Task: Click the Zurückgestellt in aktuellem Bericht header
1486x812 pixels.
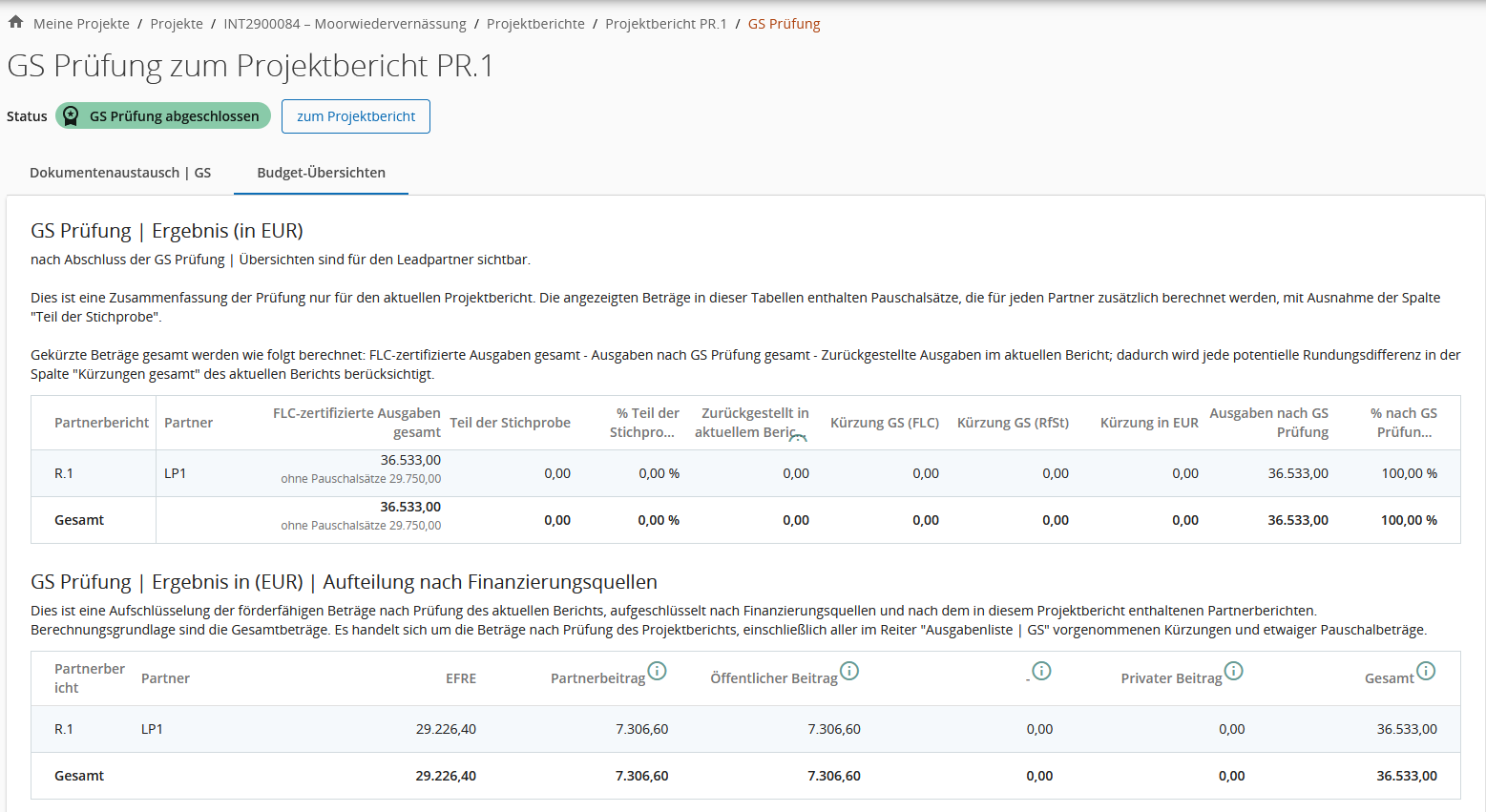Action: [x=752, y=423]
